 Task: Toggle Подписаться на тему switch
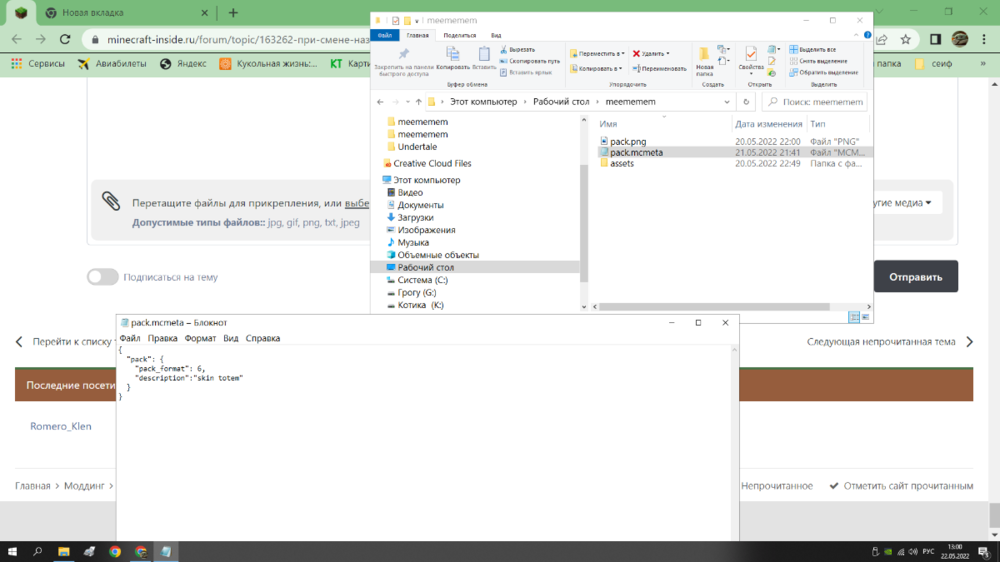click(103, 277)
